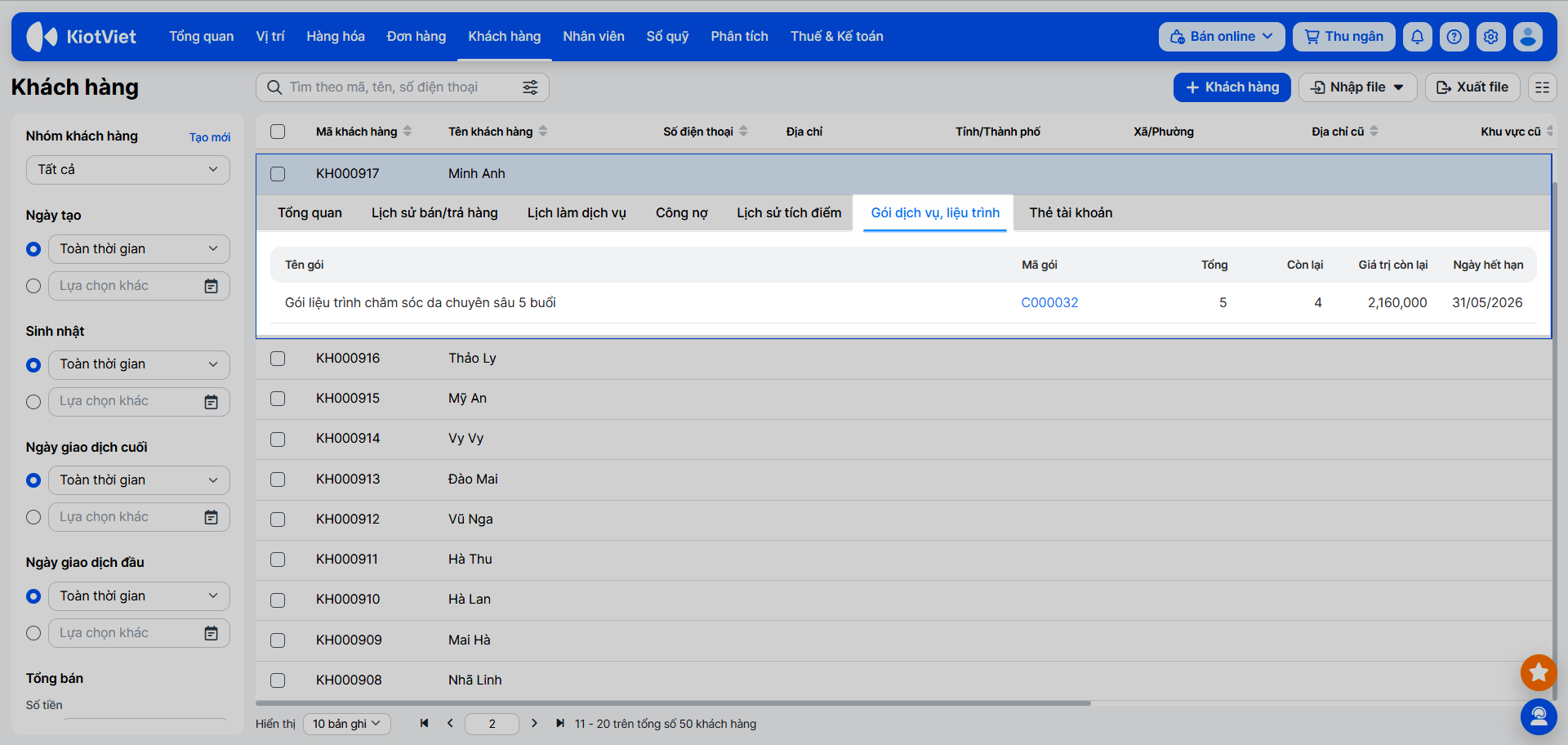Click the horizontal scrollbar under the customer table
Image resolution: width=1568 pixels, height=745 pixels.
point(673,703)
